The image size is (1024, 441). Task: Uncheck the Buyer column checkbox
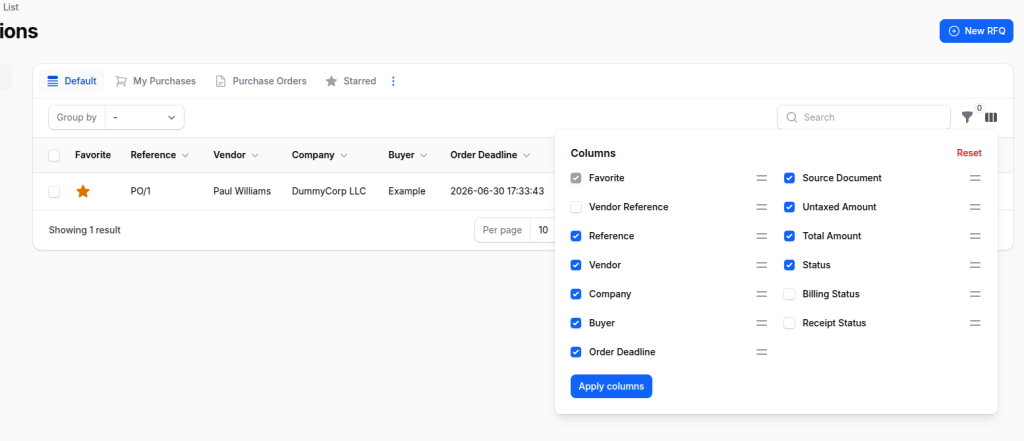pyautogui.click(x=576, y=323)
